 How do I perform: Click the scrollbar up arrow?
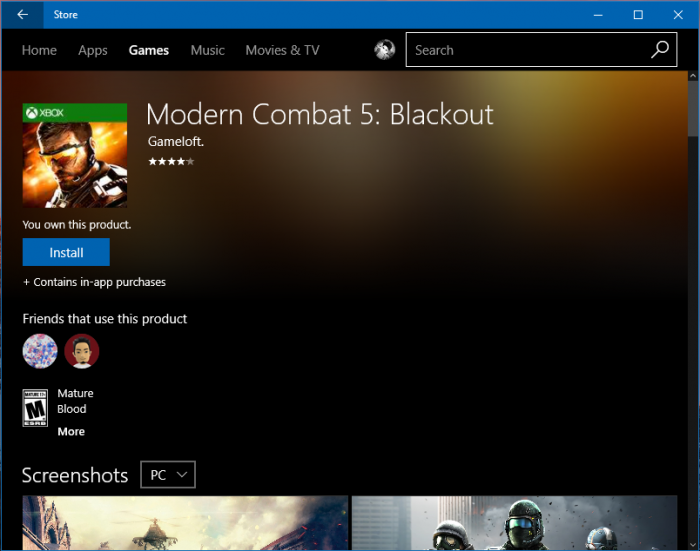(693, 76)
